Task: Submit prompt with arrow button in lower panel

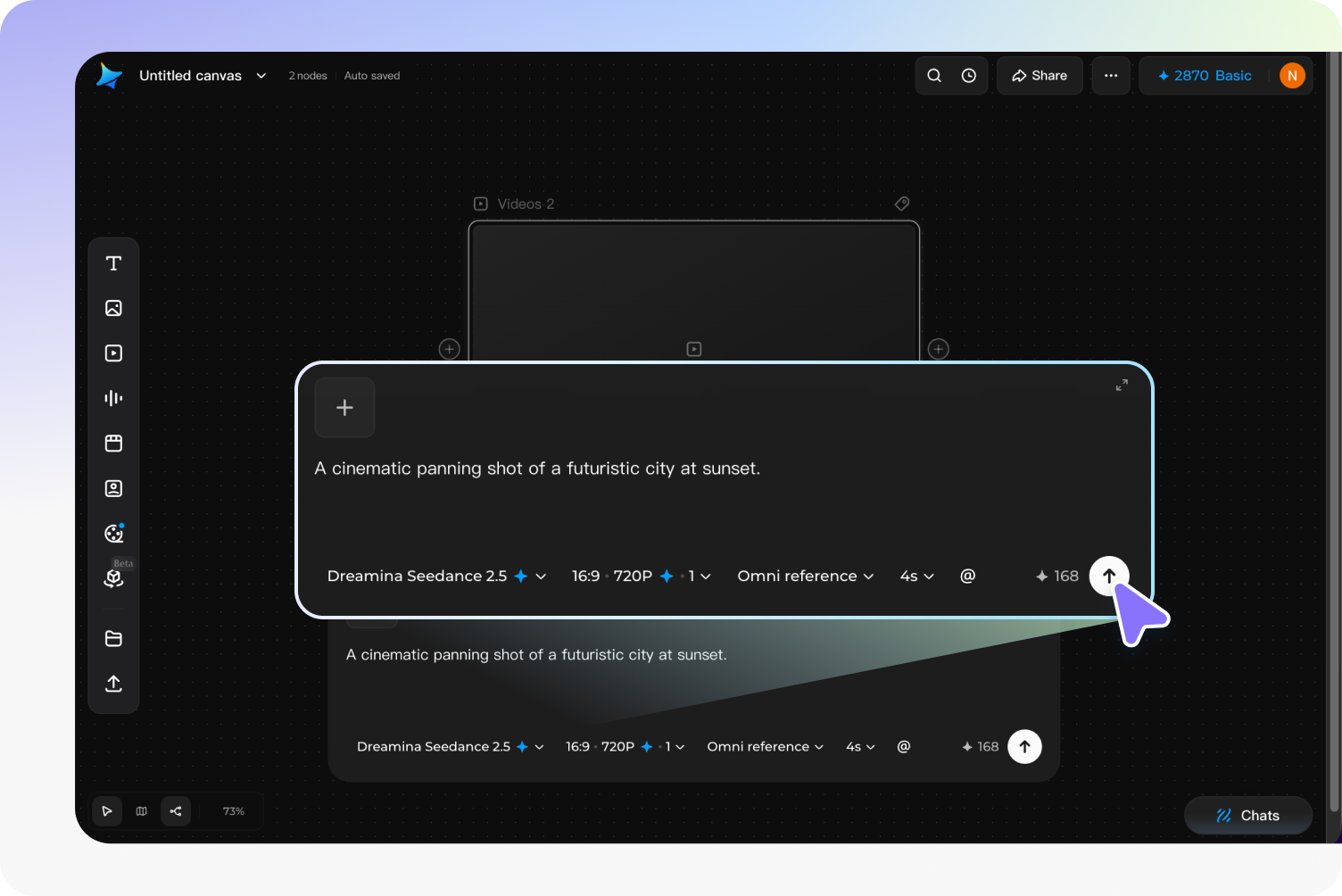Action: click(1024, 747)
